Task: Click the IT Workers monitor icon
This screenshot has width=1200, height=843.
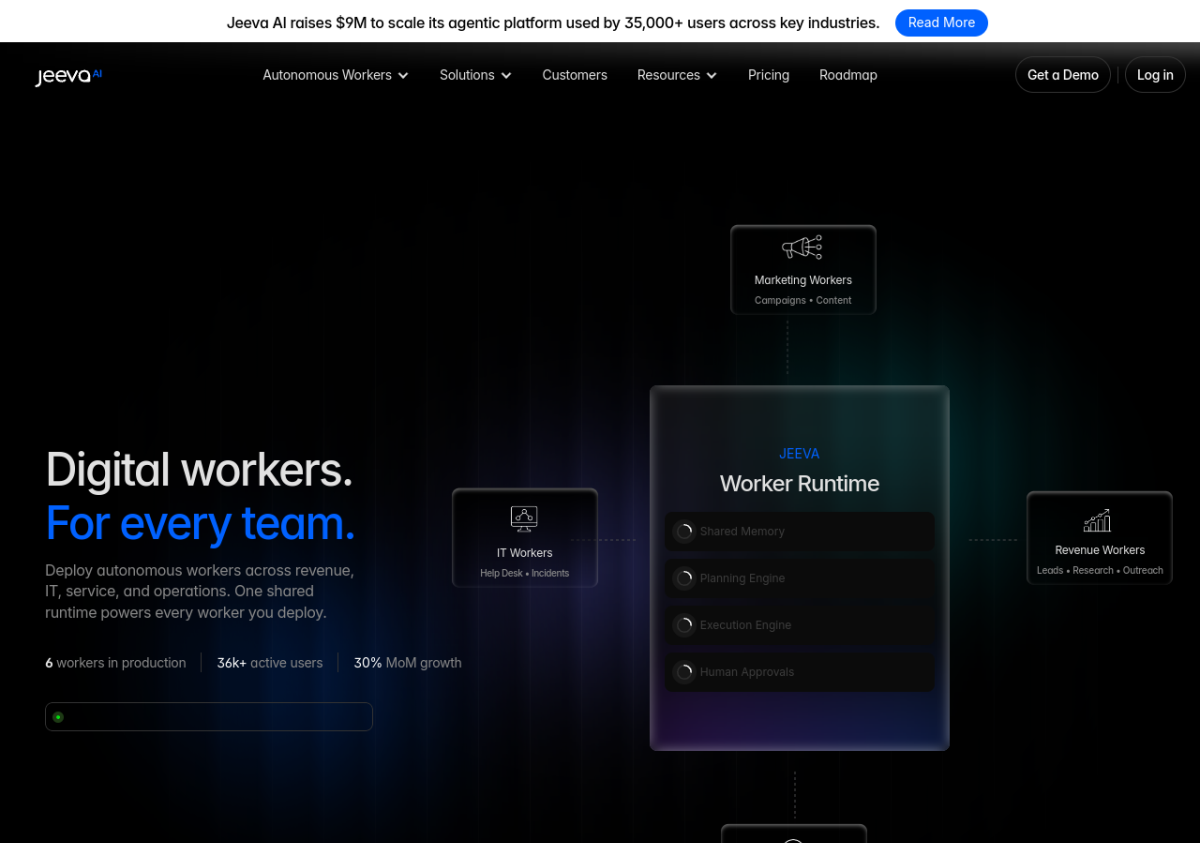Action: pyautogui.click(x=524, y=518)
